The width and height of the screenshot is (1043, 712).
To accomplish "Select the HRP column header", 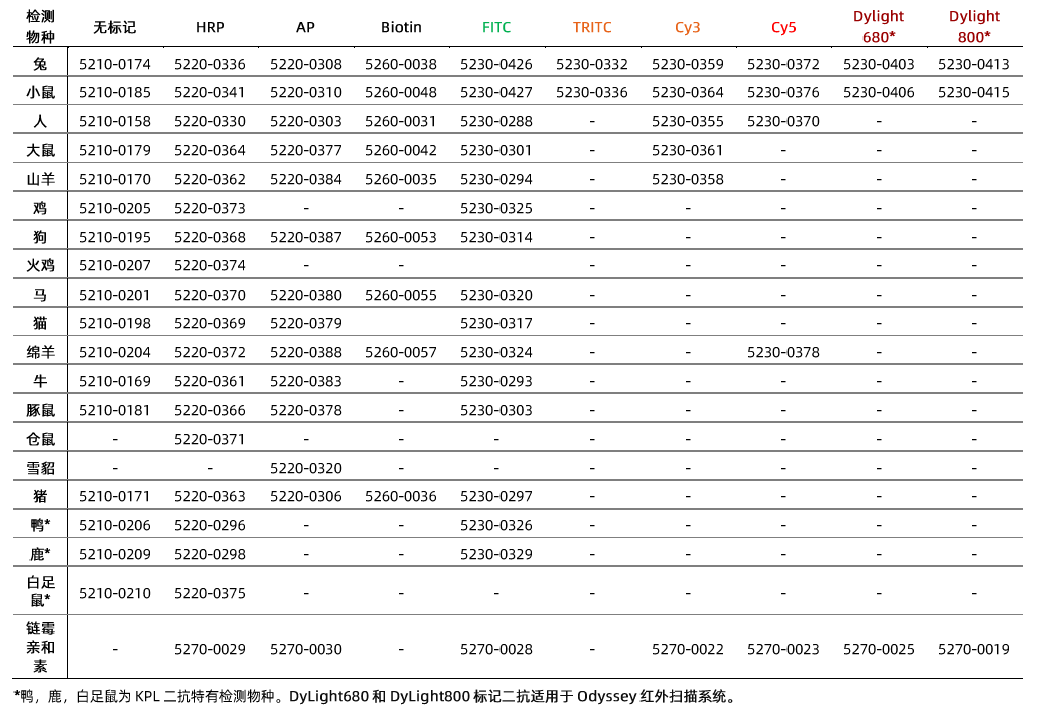I will pyautogui.click(x=210, y=27).
